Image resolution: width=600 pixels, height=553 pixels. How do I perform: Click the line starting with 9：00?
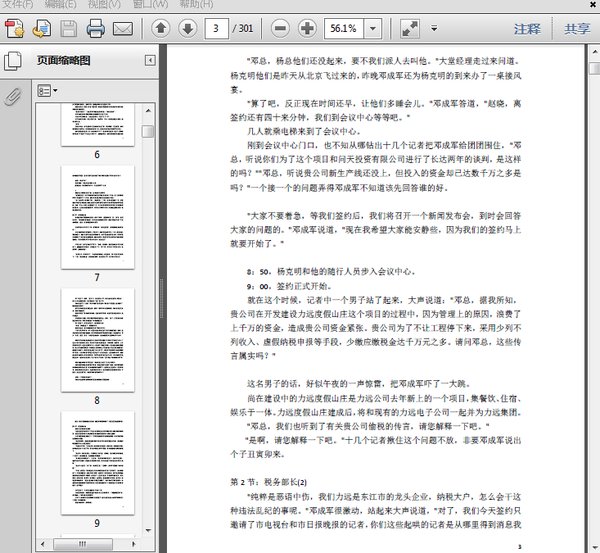click(289, 286)
